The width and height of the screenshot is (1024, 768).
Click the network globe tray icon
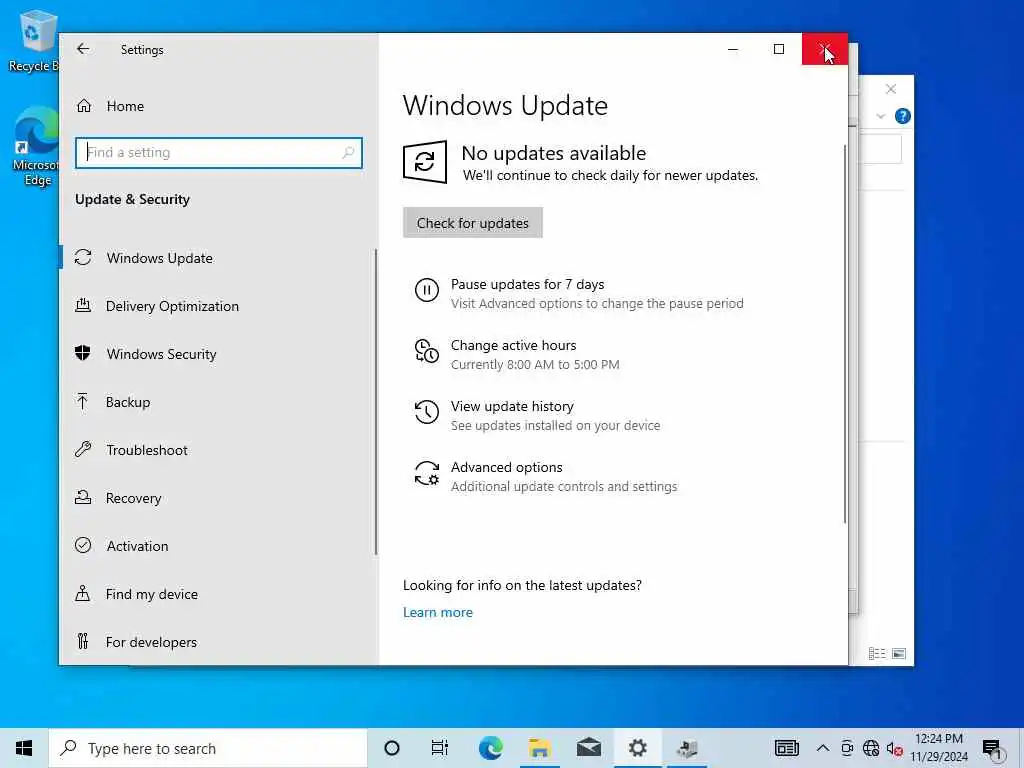(871, 748)
